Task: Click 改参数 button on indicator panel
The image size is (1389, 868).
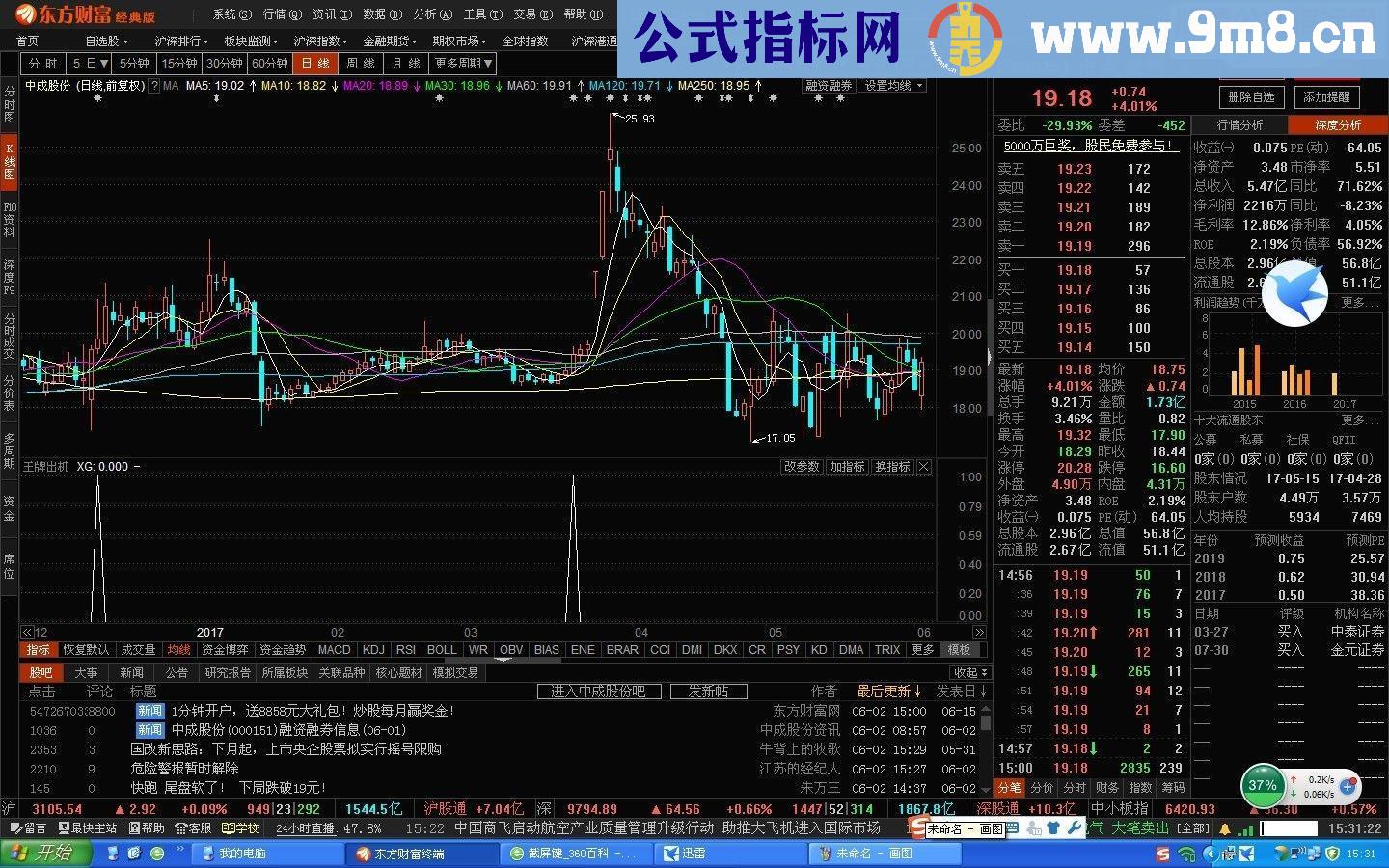Action: click(802, 467)
